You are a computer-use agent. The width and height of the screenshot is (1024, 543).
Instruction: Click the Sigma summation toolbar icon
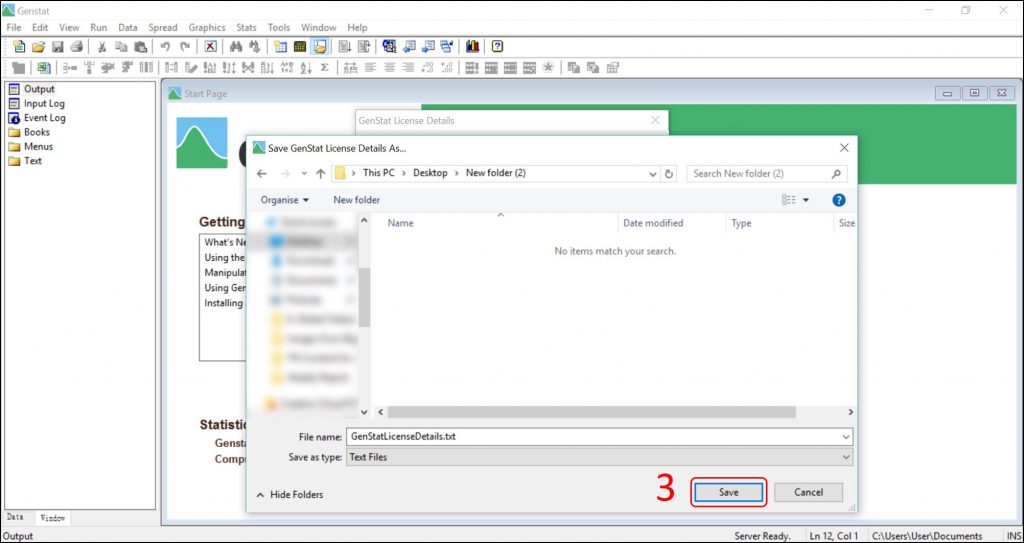coord(325,68)
